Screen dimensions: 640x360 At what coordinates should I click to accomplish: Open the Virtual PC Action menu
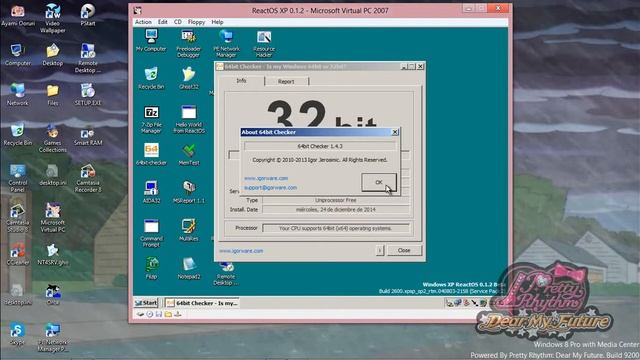click(143, 22)
